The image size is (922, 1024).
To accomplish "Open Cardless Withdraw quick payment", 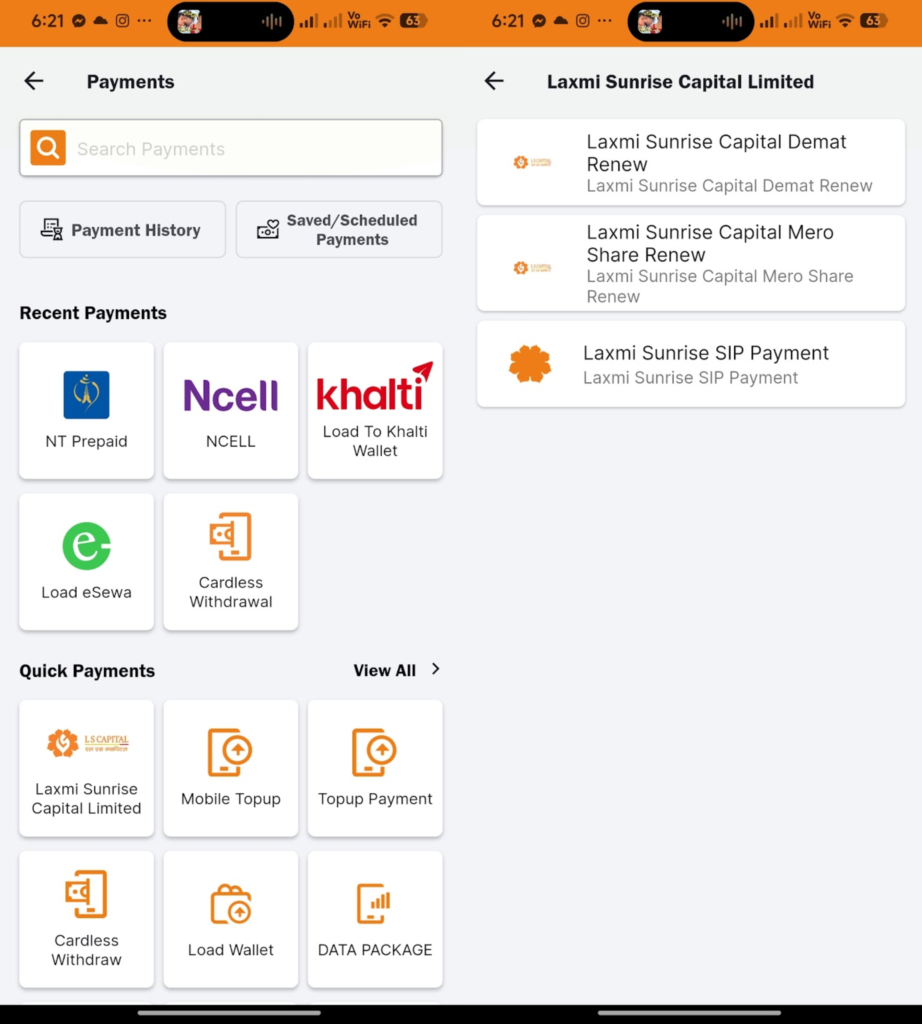I will pos(87,920).
